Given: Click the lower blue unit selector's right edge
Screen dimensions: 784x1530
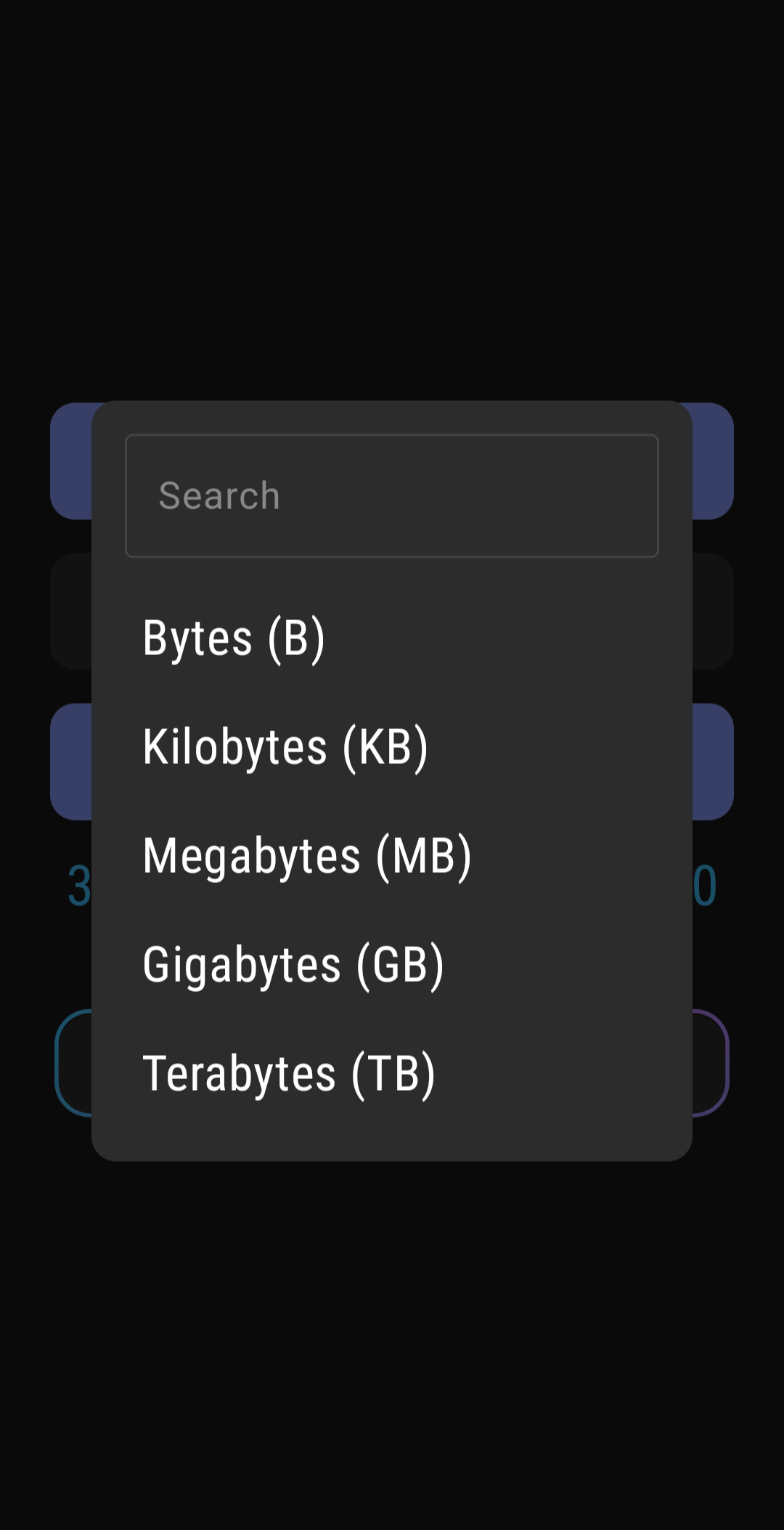Looking at the screenshot, I should 713,762.
